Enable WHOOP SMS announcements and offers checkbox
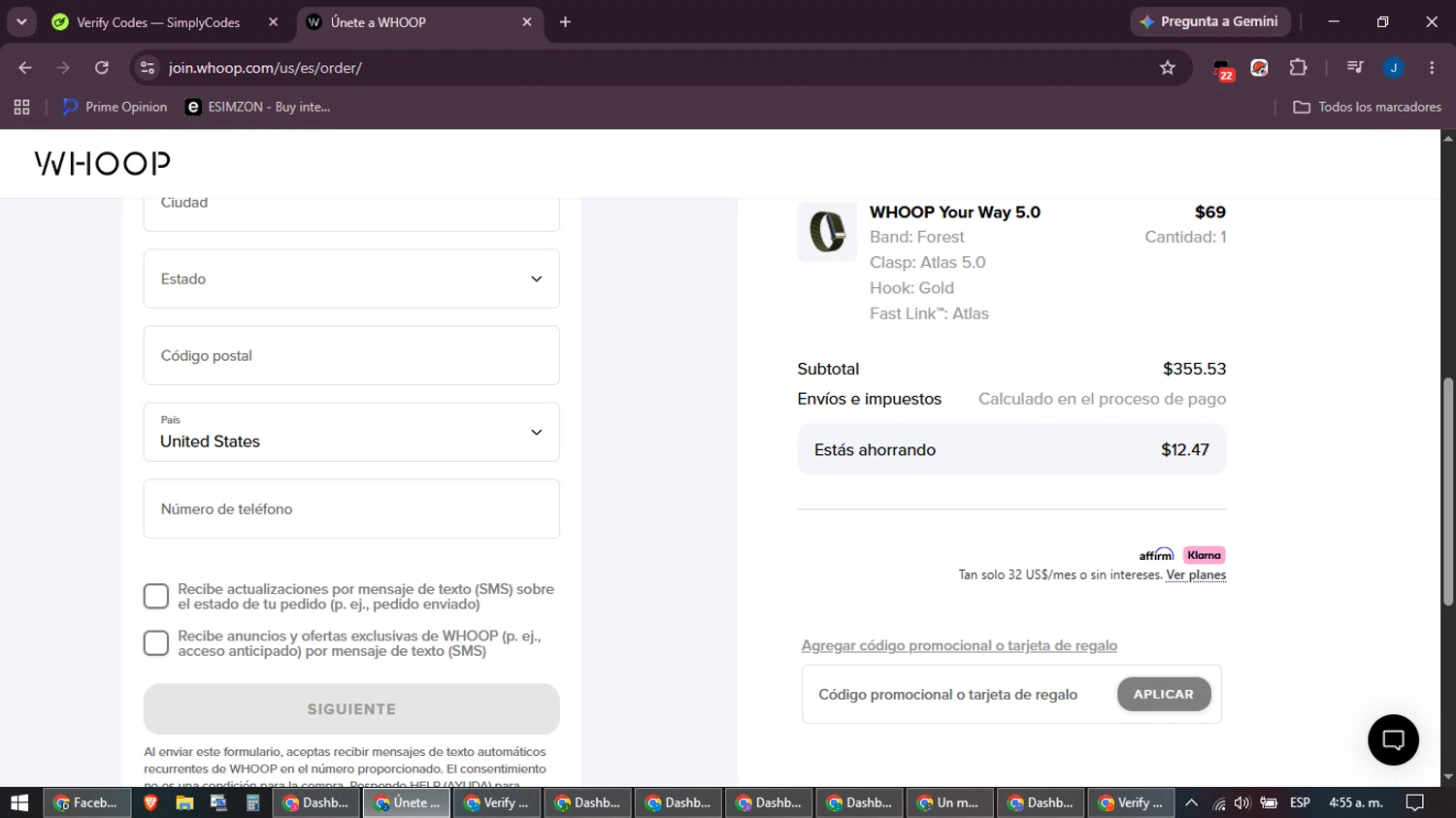 [156, 643]
